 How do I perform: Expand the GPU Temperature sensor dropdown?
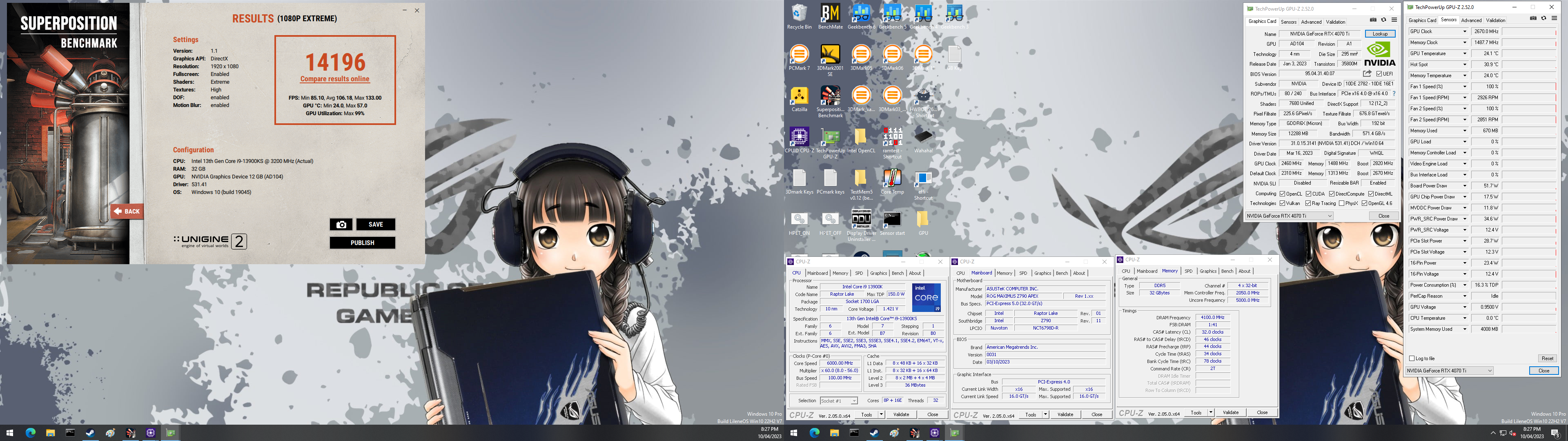(x=1465, y=53)
